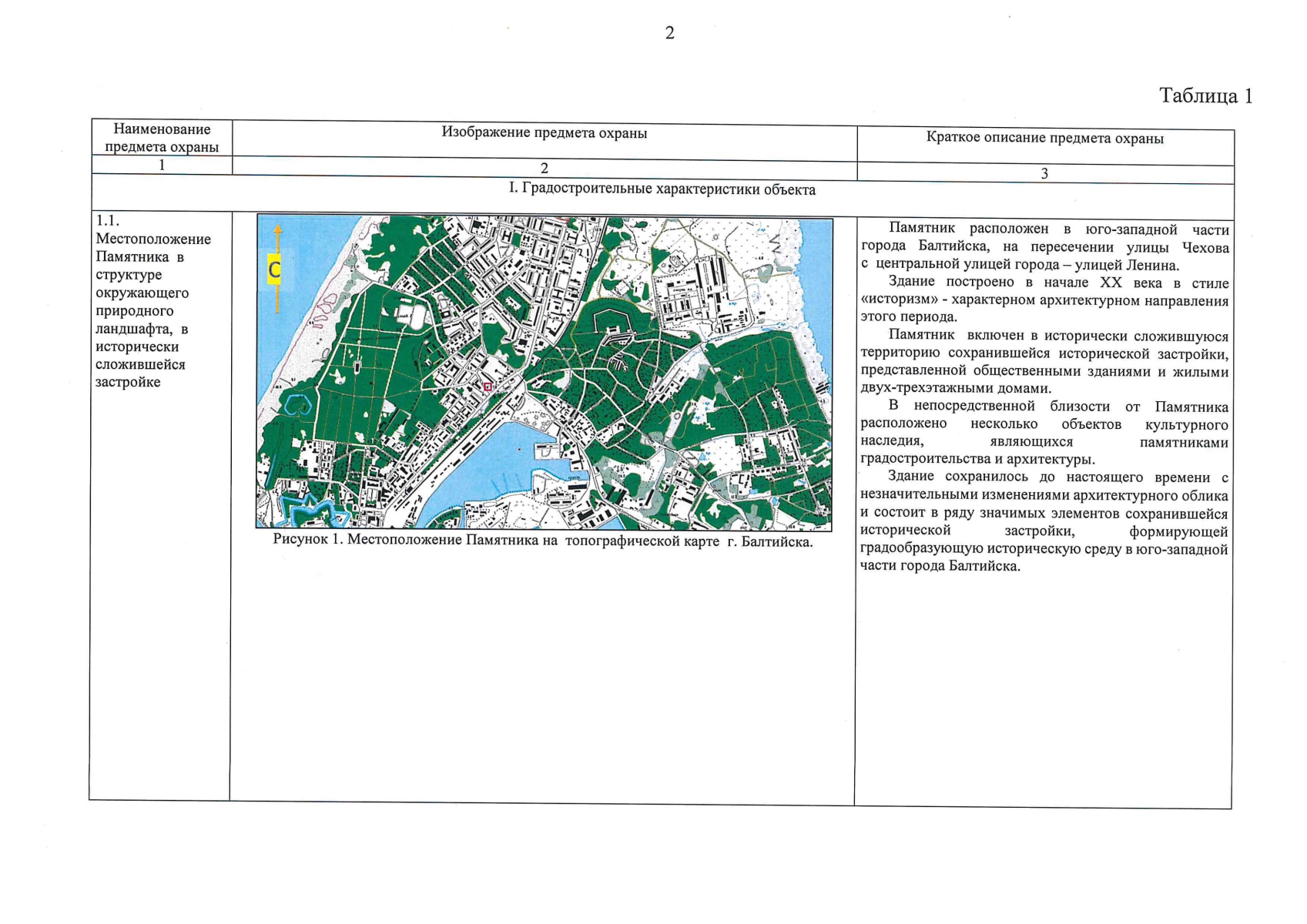This screenshot has height=924, width=1307.
Task: Click the Градостроительные характеристики объекта section heading
Action: pyautogui.click(x=662, y=189)
